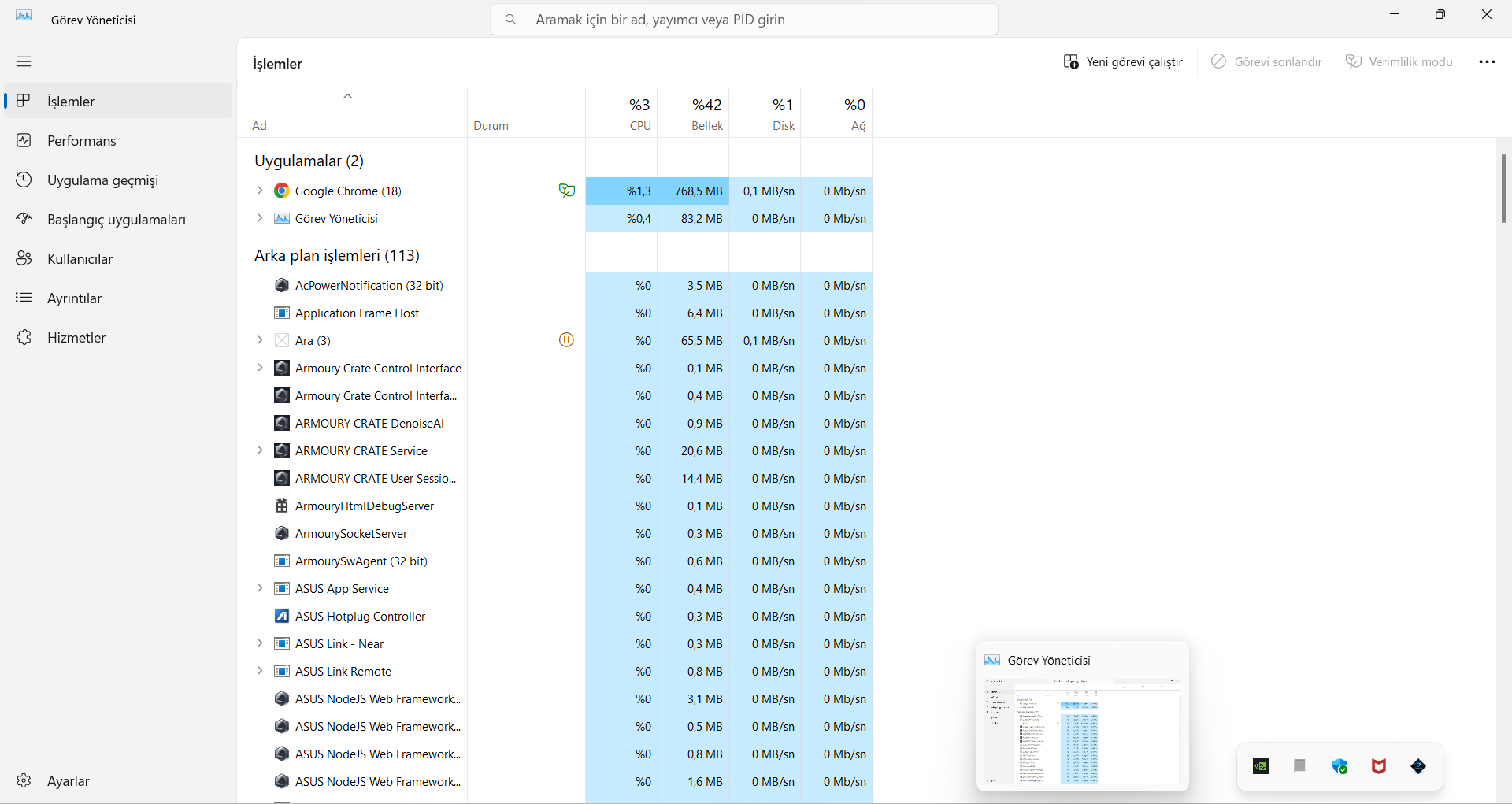
Task: Expand the Ara (3) process group
Action: pos(260,340)
